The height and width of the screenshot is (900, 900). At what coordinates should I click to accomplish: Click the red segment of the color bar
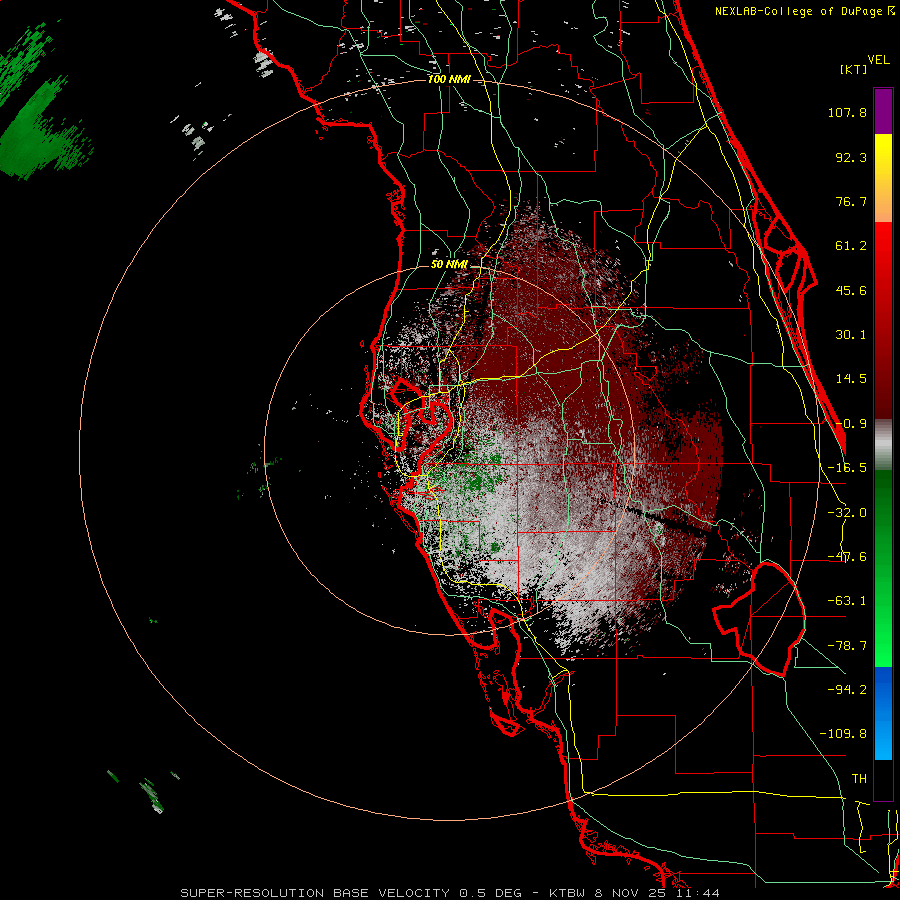(x=883, y=320)
